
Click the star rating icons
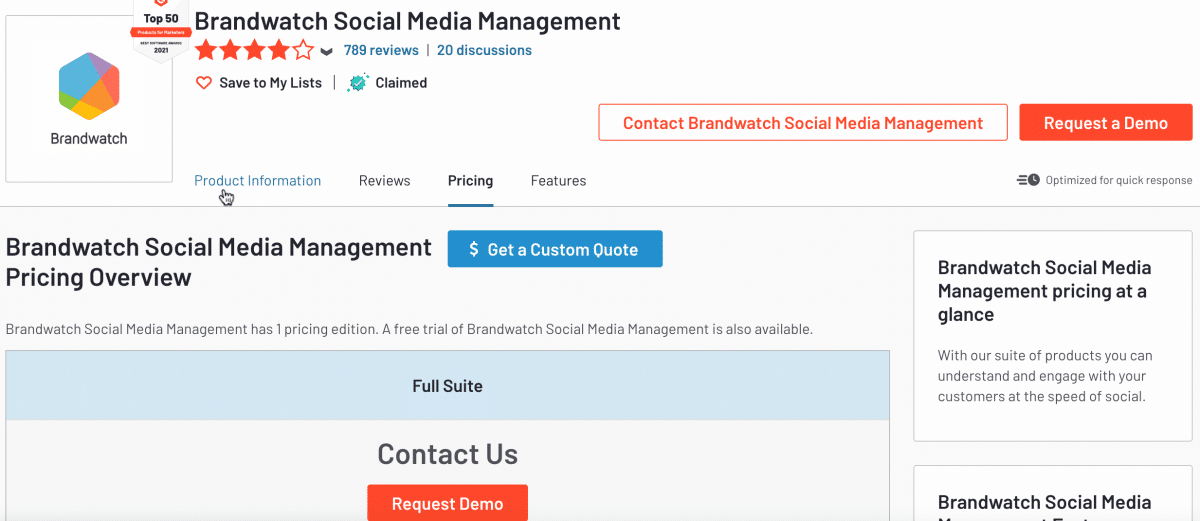(x=254, y=50)
